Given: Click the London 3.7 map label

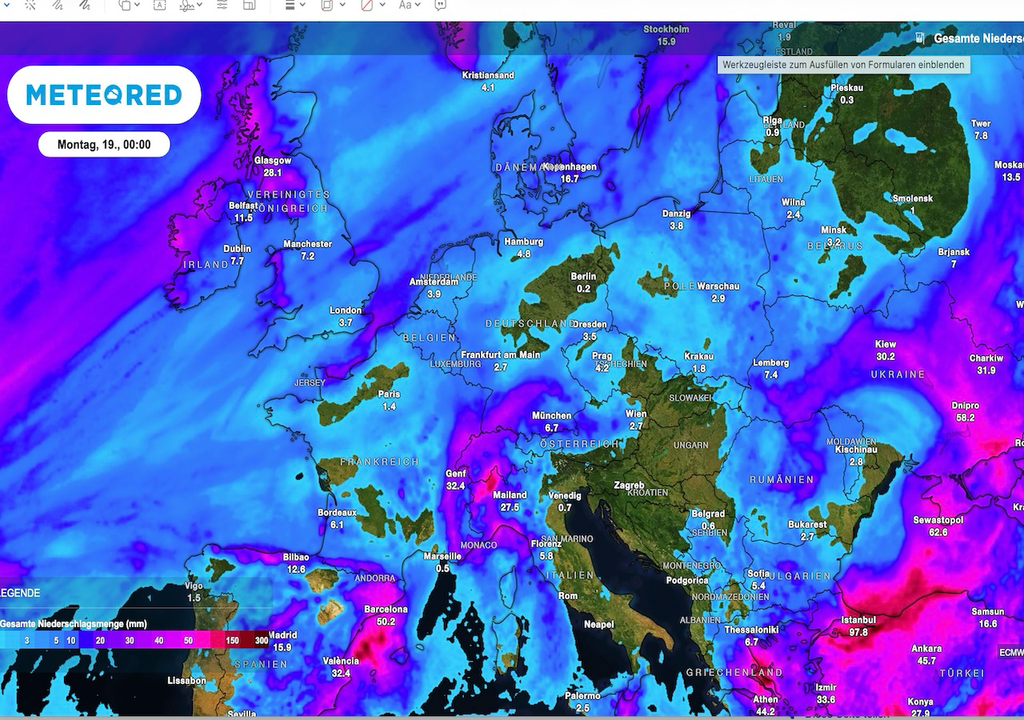Looking at the screenshot, I should pyautogui.click(x=345, y=316).
